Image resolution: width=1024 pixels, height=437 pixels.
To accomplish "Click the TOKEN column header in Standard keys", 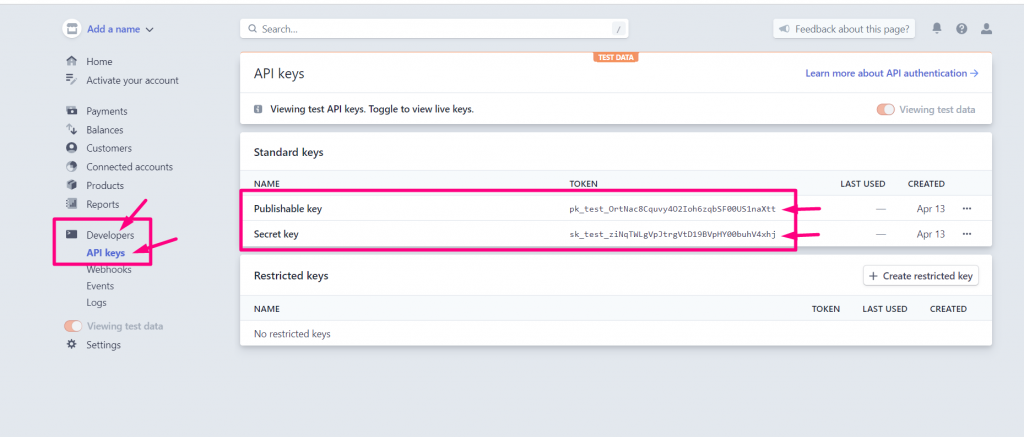I will click(583, 184).
